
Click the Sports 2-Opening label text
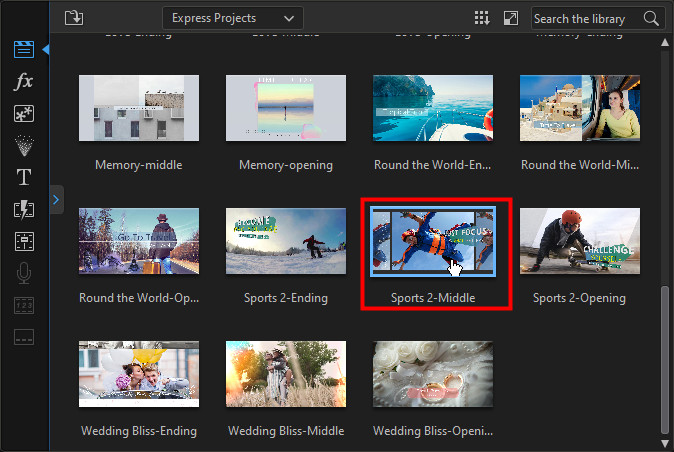click(579, 298)
